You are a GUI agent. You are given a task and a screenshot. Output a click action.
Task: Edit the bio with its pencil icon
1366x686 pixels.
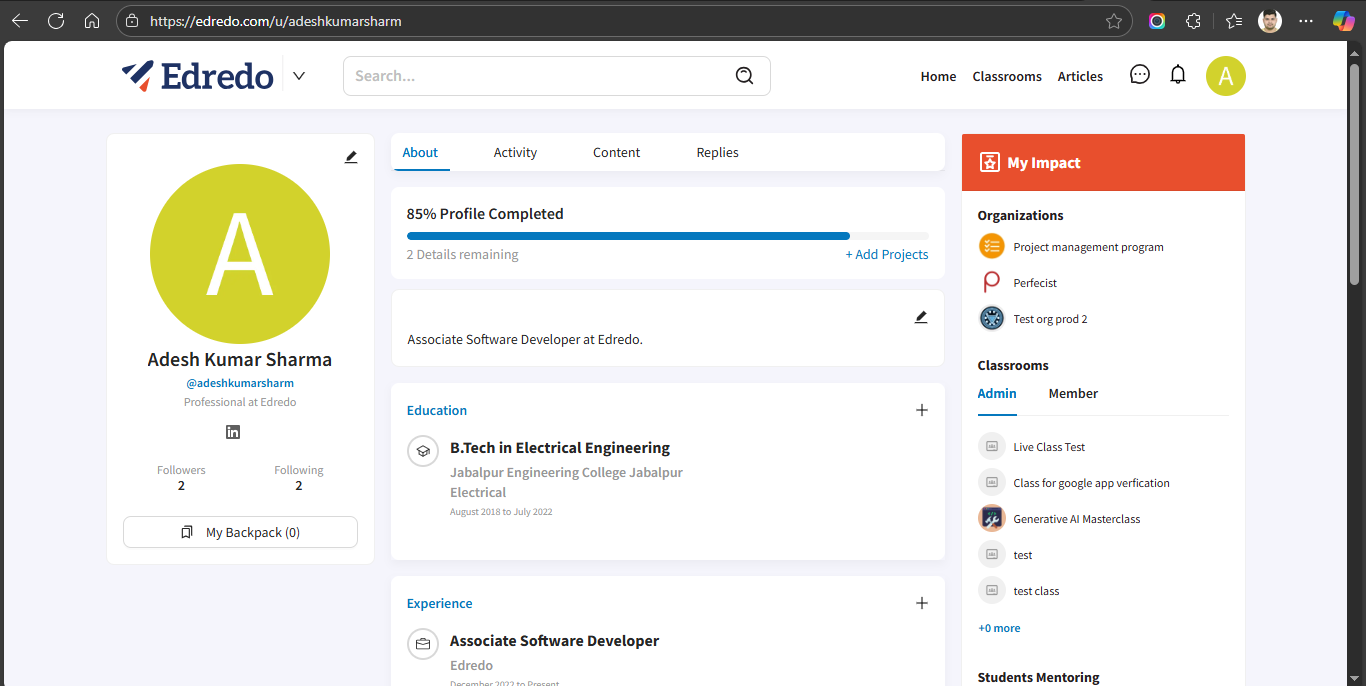point(921,317)
